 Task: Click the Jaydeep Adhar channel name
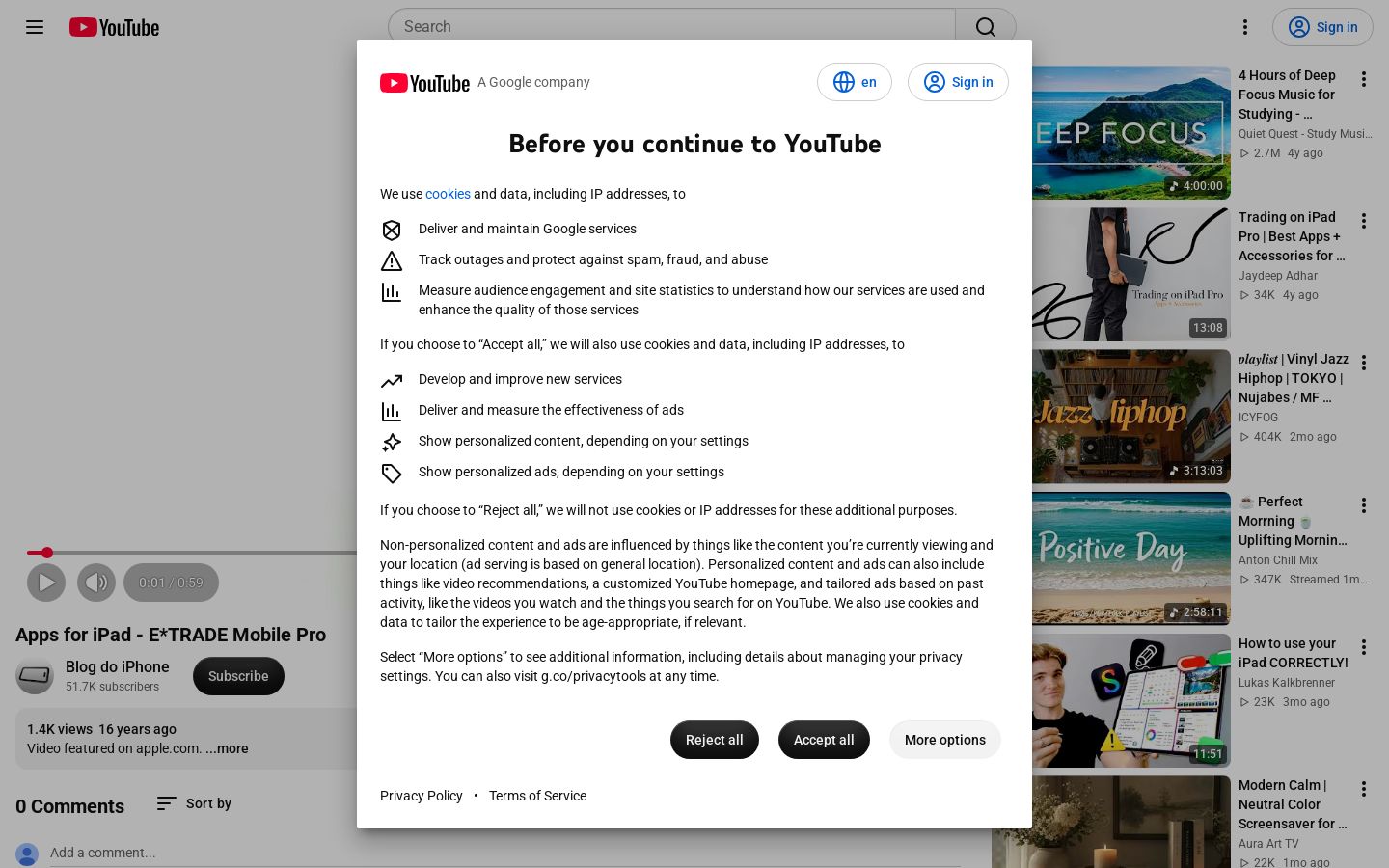(1278, 276)
